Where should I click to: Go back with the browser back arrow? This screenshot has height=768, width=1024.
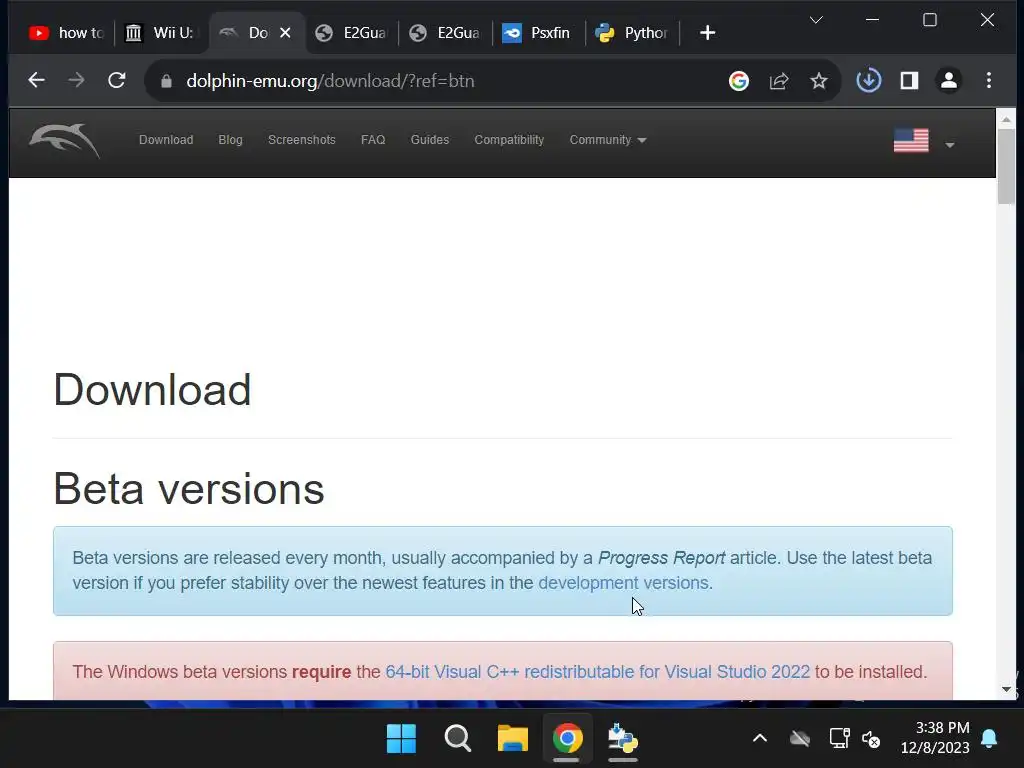[37, 80]
